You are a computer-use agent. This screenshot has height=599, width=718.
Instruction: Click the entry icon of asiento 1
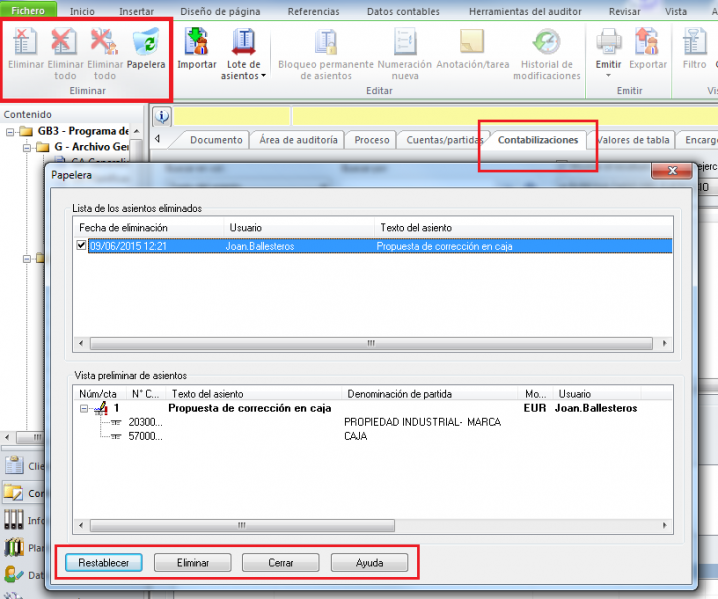101,408
